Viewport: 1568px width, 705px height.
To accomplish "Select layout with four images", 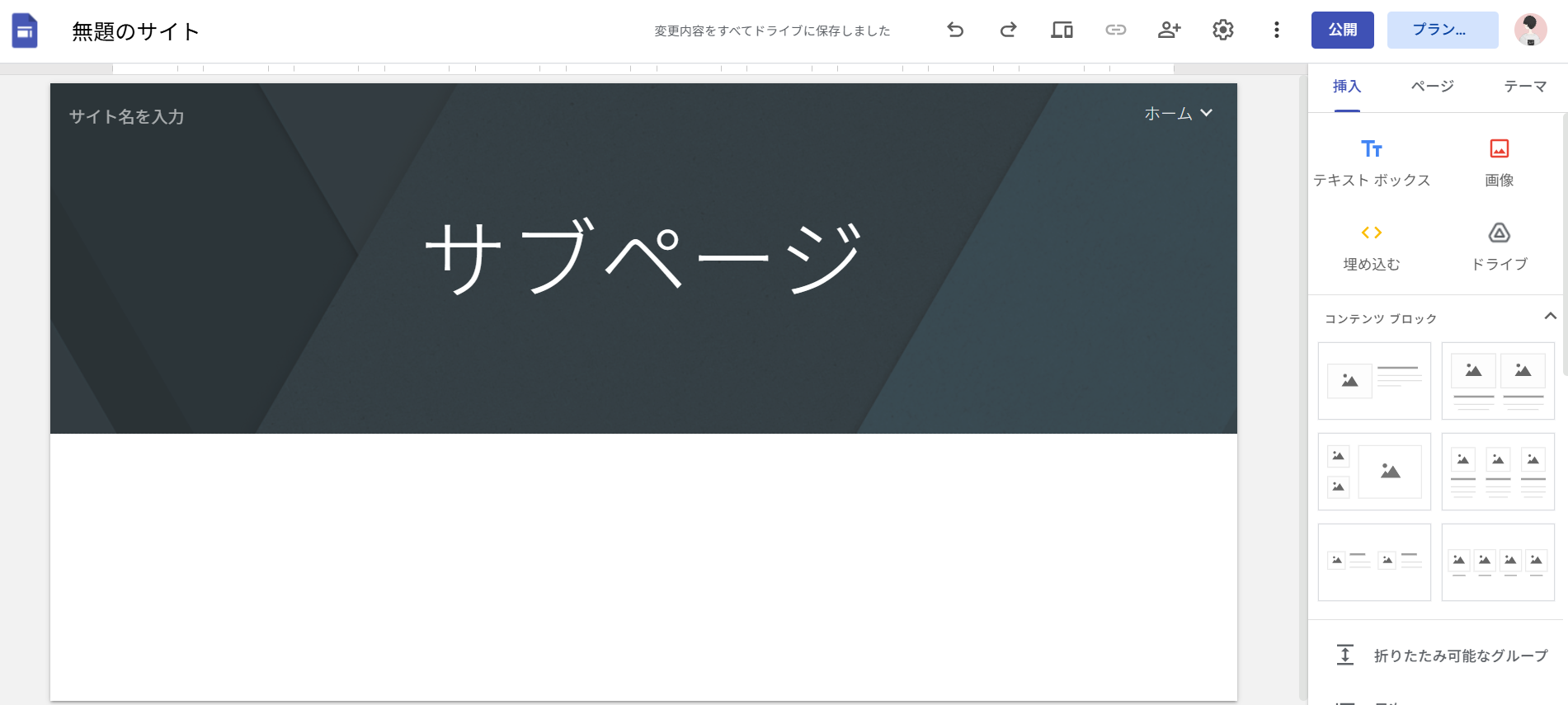I will point(1498,562).
